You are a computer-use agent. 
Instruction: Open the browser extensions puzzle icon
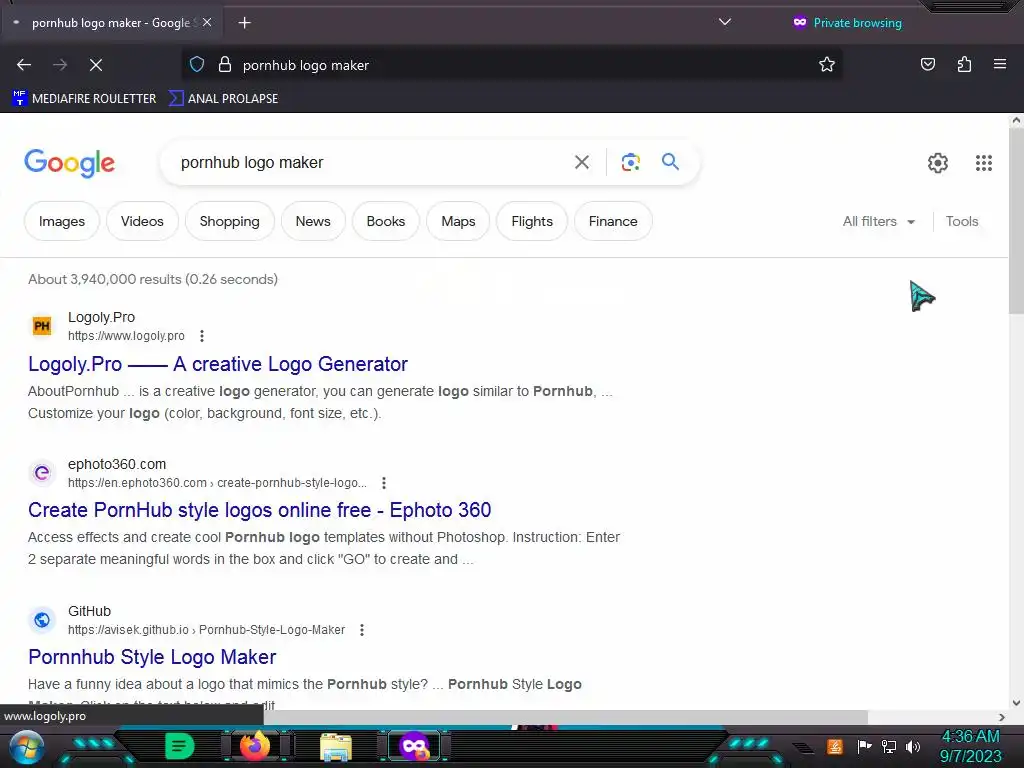coord(964,64)
